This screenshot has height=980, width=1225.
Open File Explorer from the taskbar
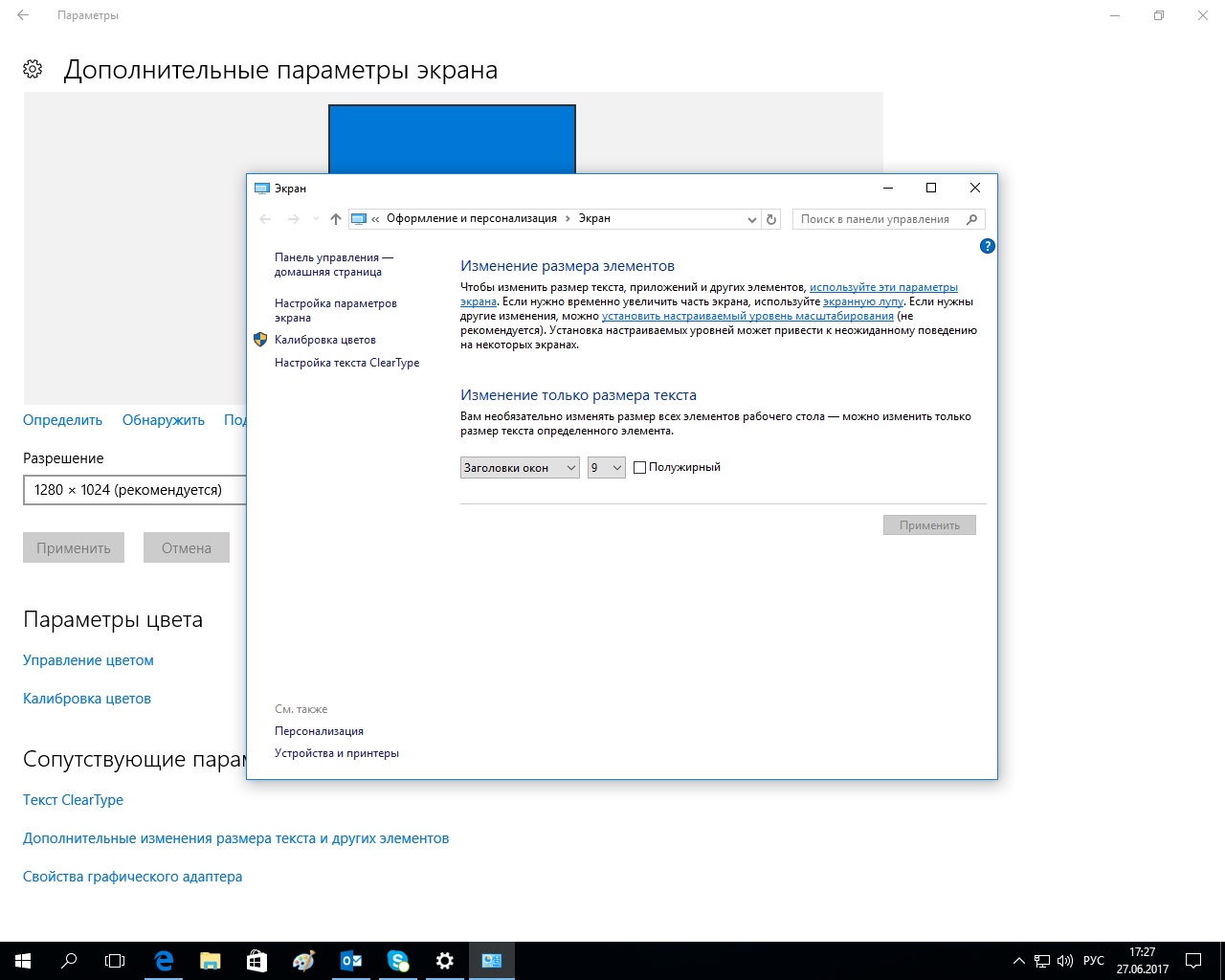coord(211,961)
